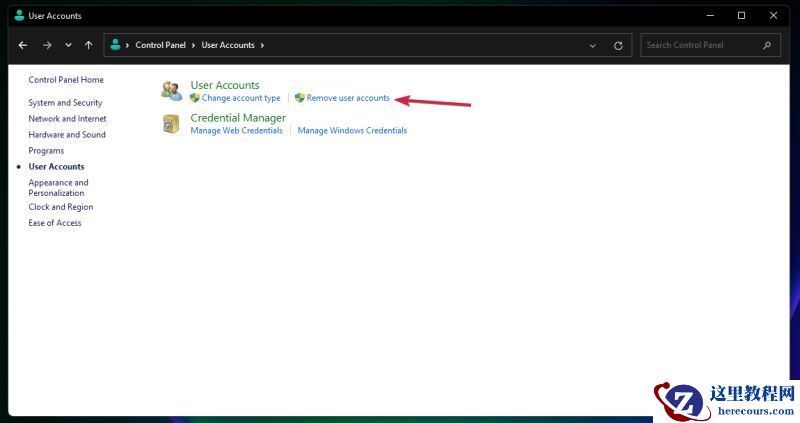The image size is (800, 423).
Task: Select User Accounts in sidebar
Action: click(x=56, y=166)
